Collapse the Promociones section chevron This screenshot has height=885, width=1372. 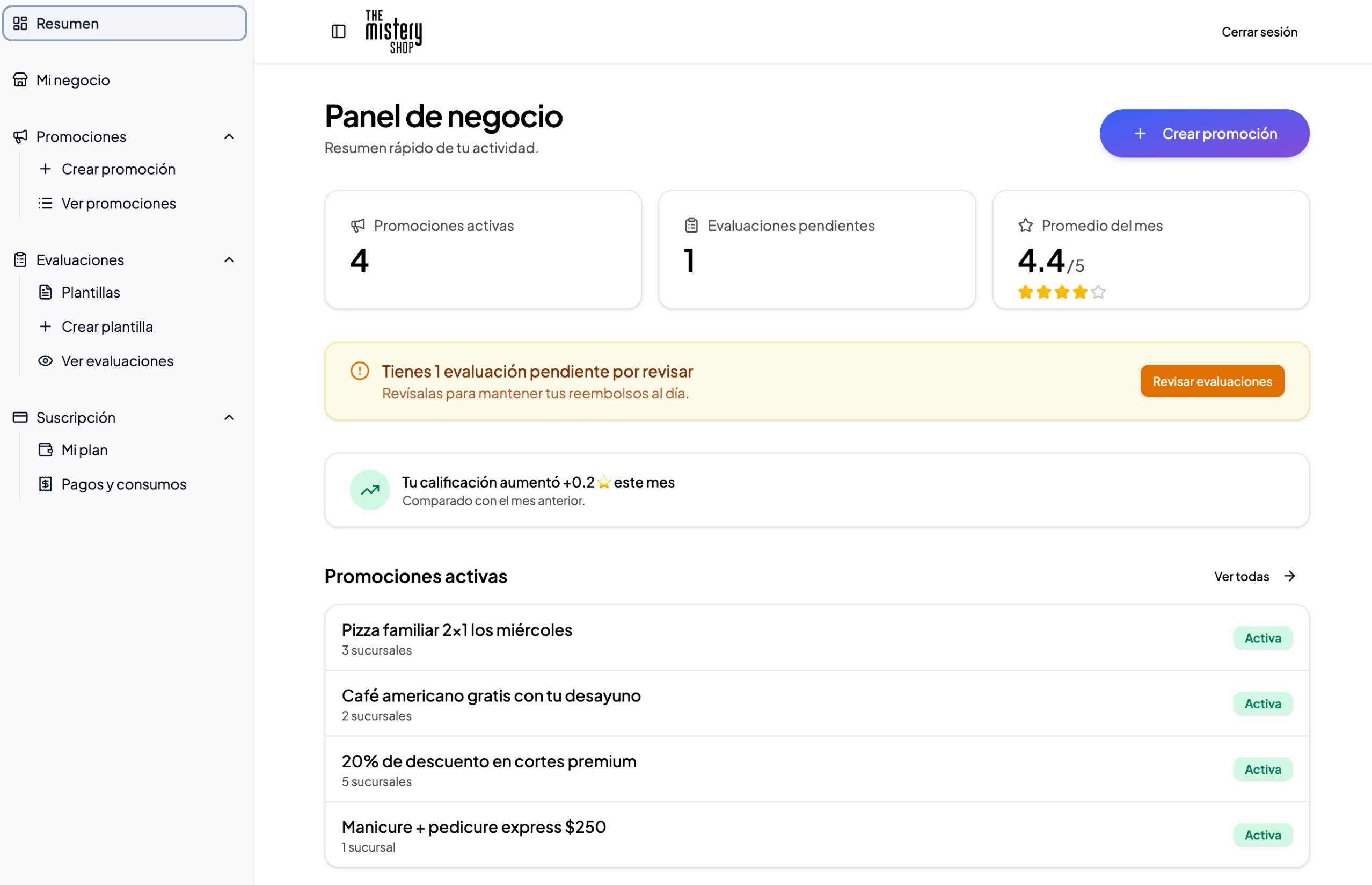[229, 137]
